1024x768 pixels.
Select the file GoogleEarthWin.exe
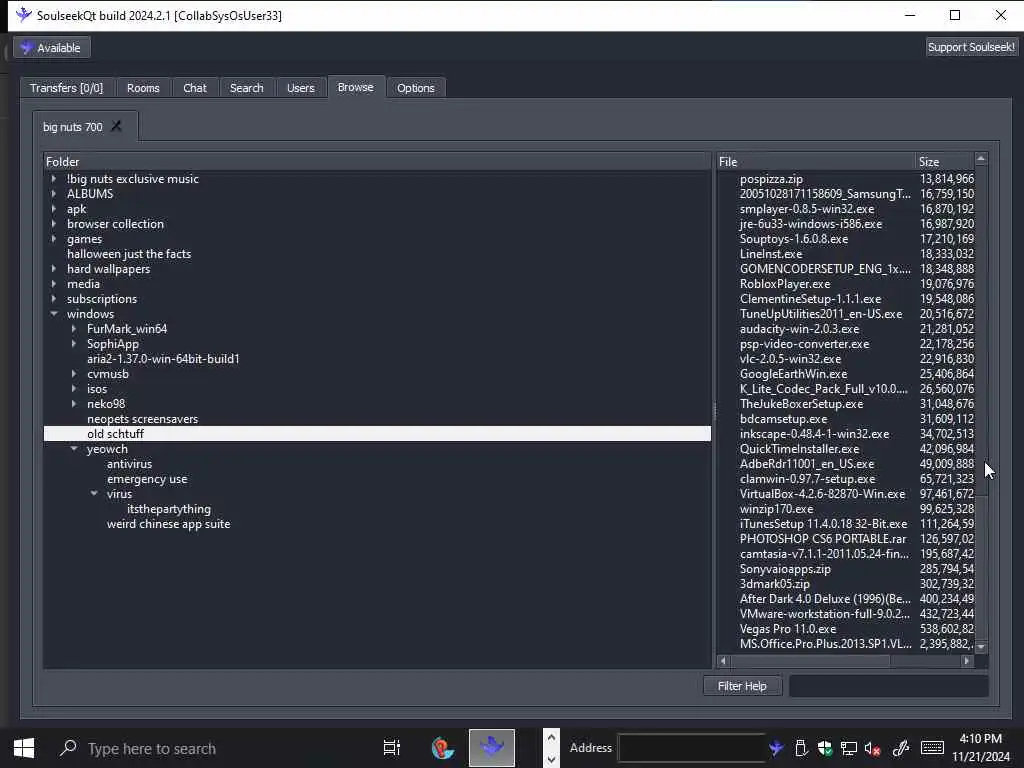point(793,374)
